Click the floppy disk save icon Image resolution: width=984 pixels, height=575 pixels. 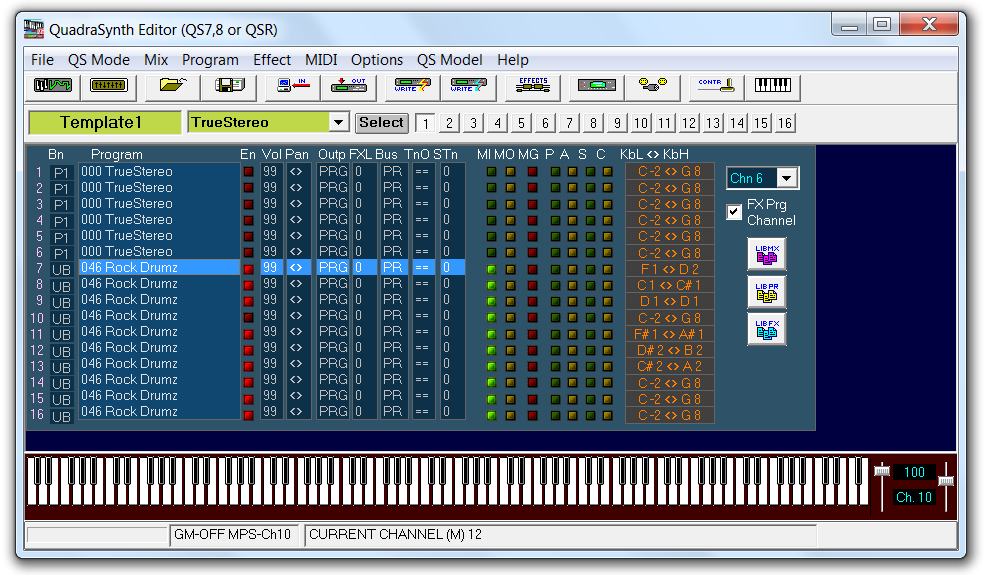[228, 87]
